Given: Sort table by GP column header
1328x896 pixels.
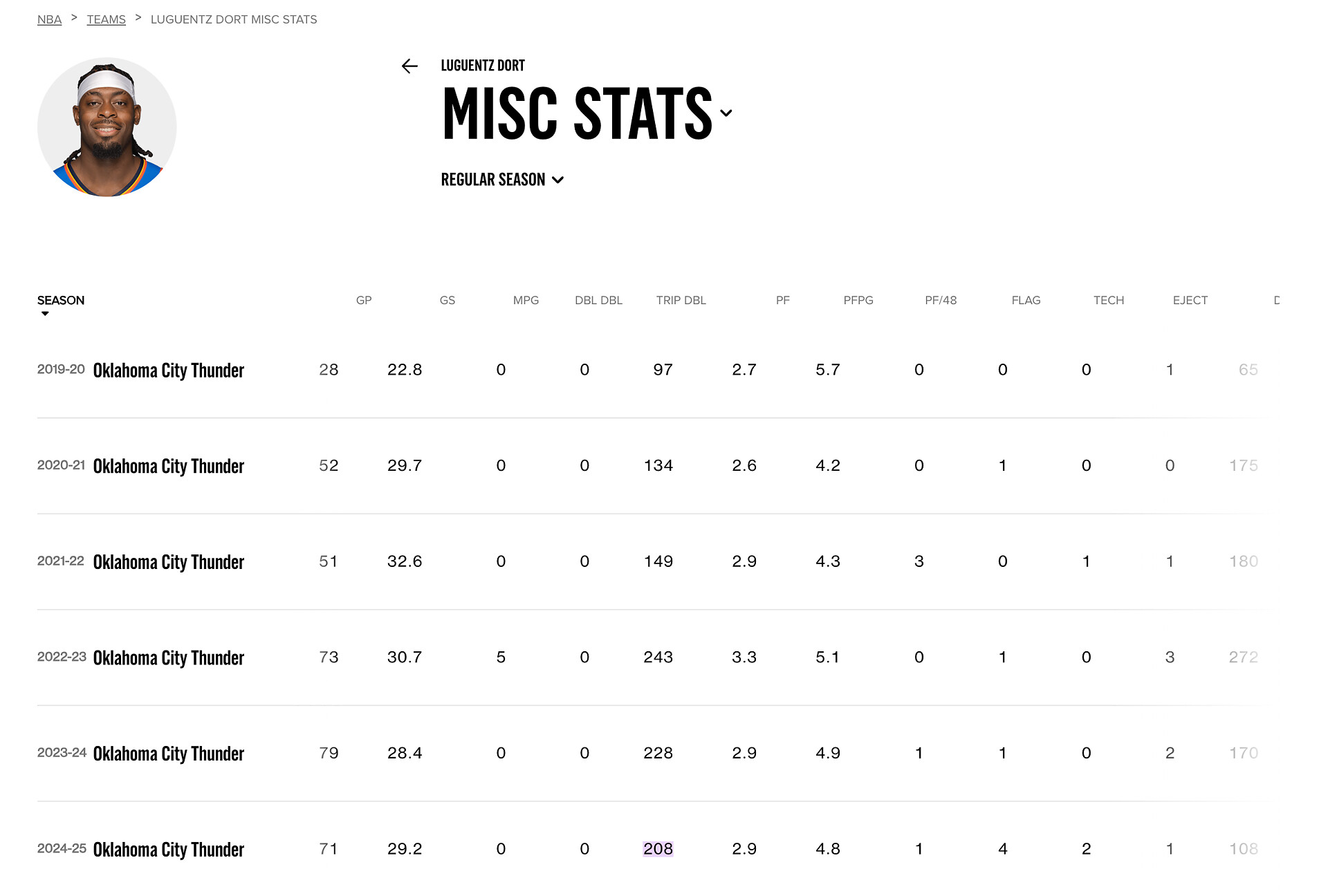Looking at the screenshot, I should pyautogui.click(x=364, y=300).
